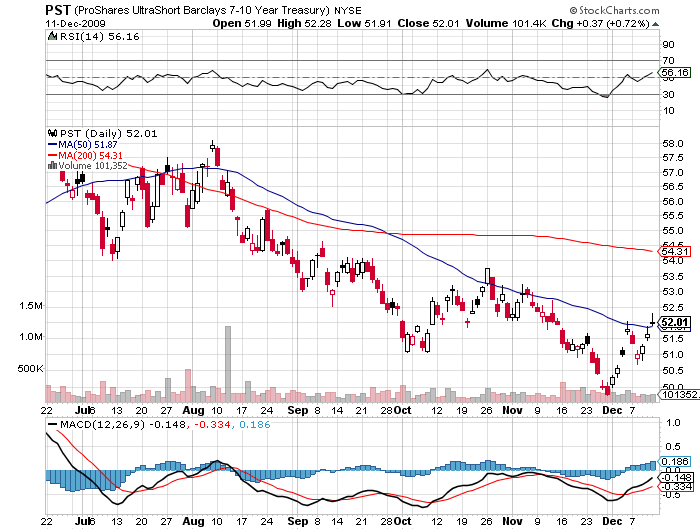Click the Chg +0.37 (+0.72%) value
This screenshot has height=530, width=700.
(600, 23)
